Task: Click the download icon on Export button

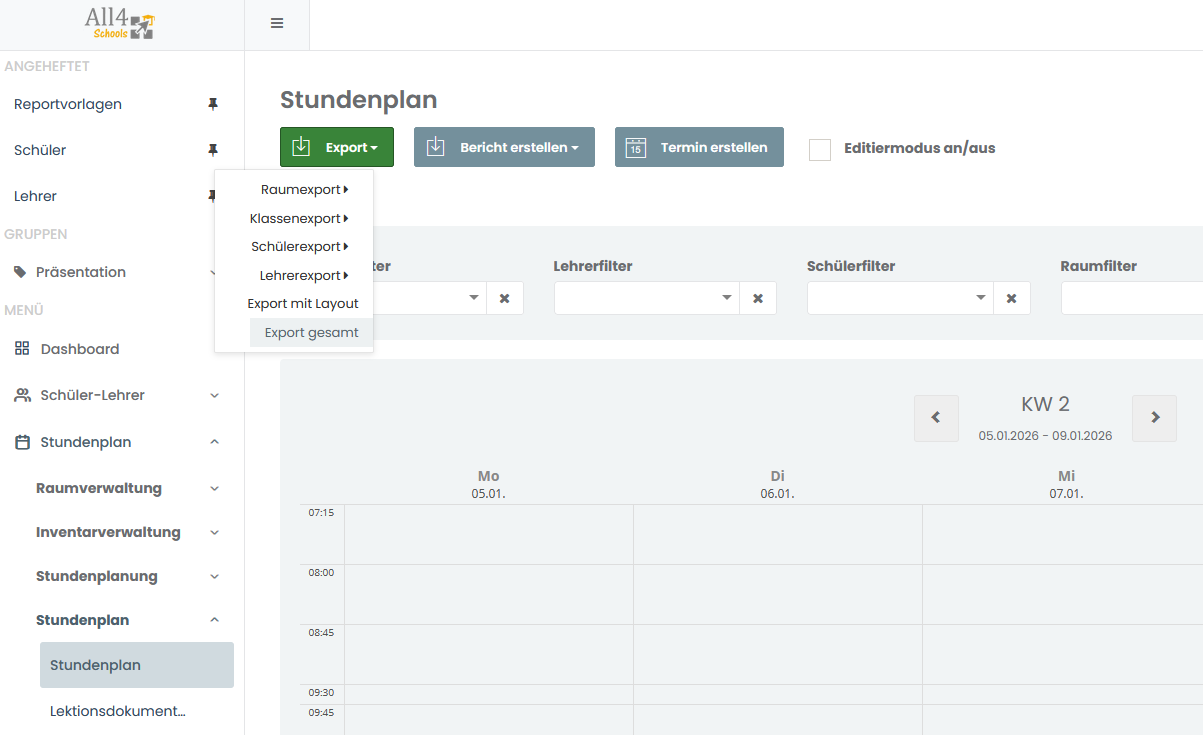Action: tap(301, 147)
